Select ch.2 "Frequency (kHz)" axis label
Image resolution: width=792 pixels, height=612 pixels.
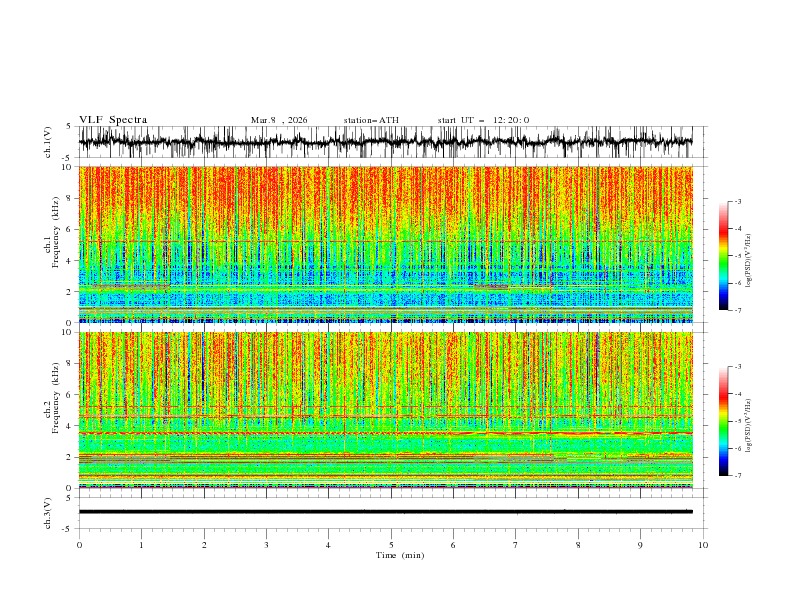[56, 398]
